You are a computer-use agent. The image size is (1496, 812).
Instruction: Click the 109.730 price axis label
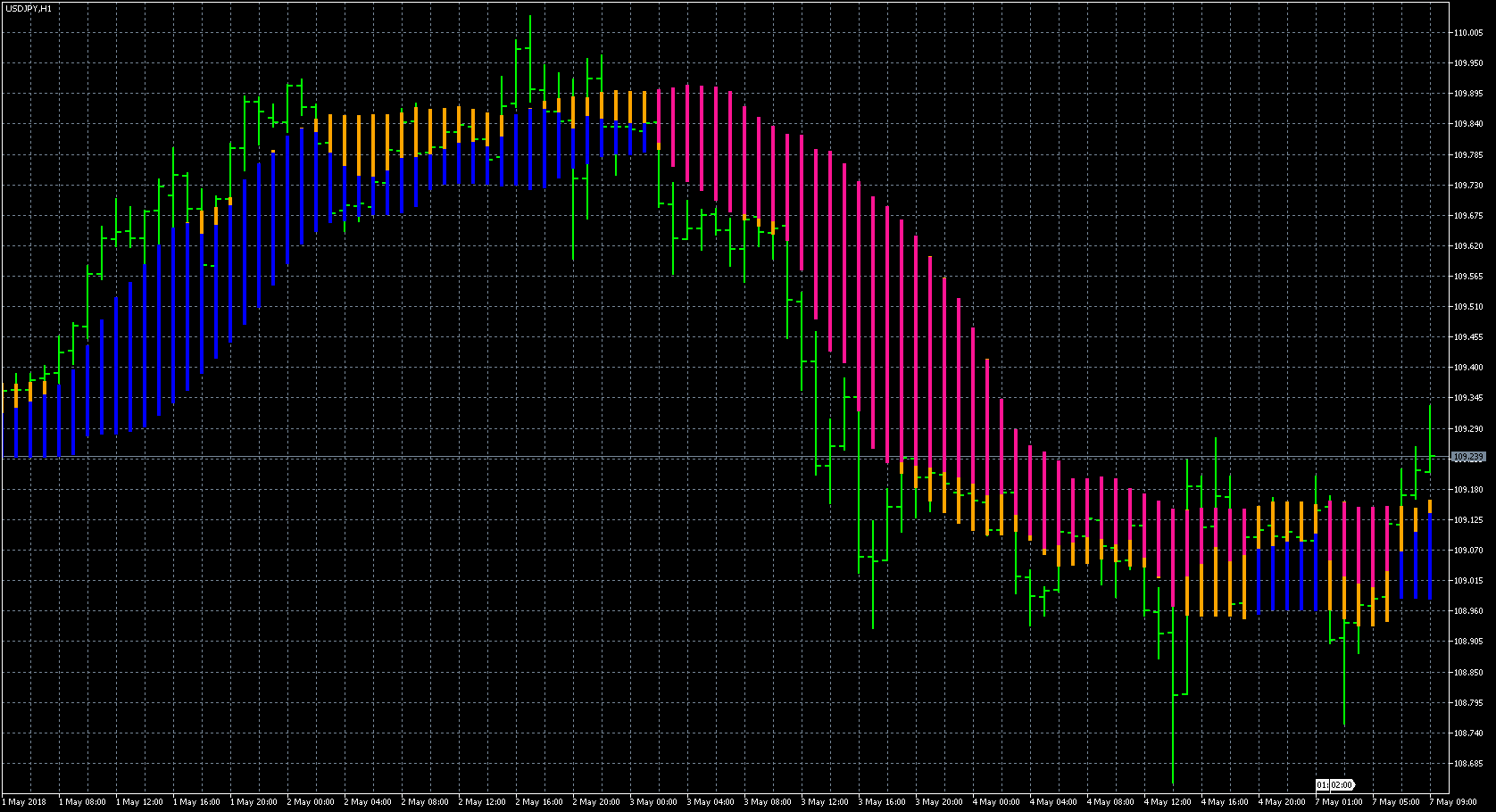(1467, 186)
